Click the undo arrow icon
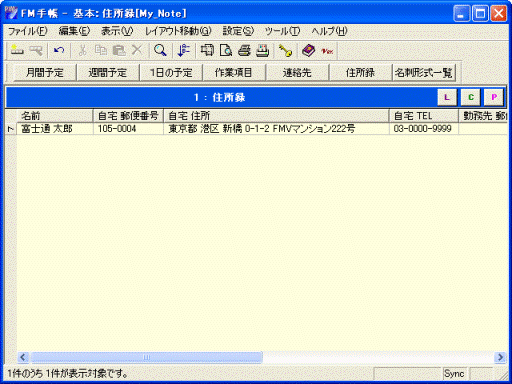 coord(59,51)
